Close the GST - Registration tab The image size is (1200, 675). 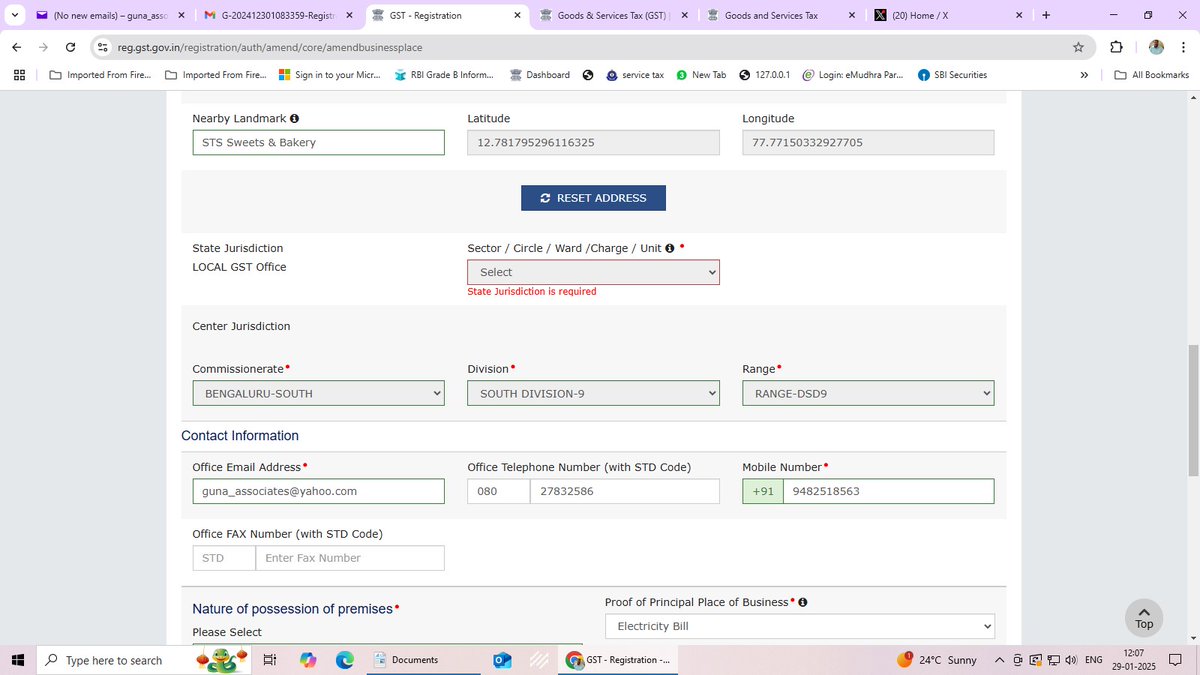[517, 15]
